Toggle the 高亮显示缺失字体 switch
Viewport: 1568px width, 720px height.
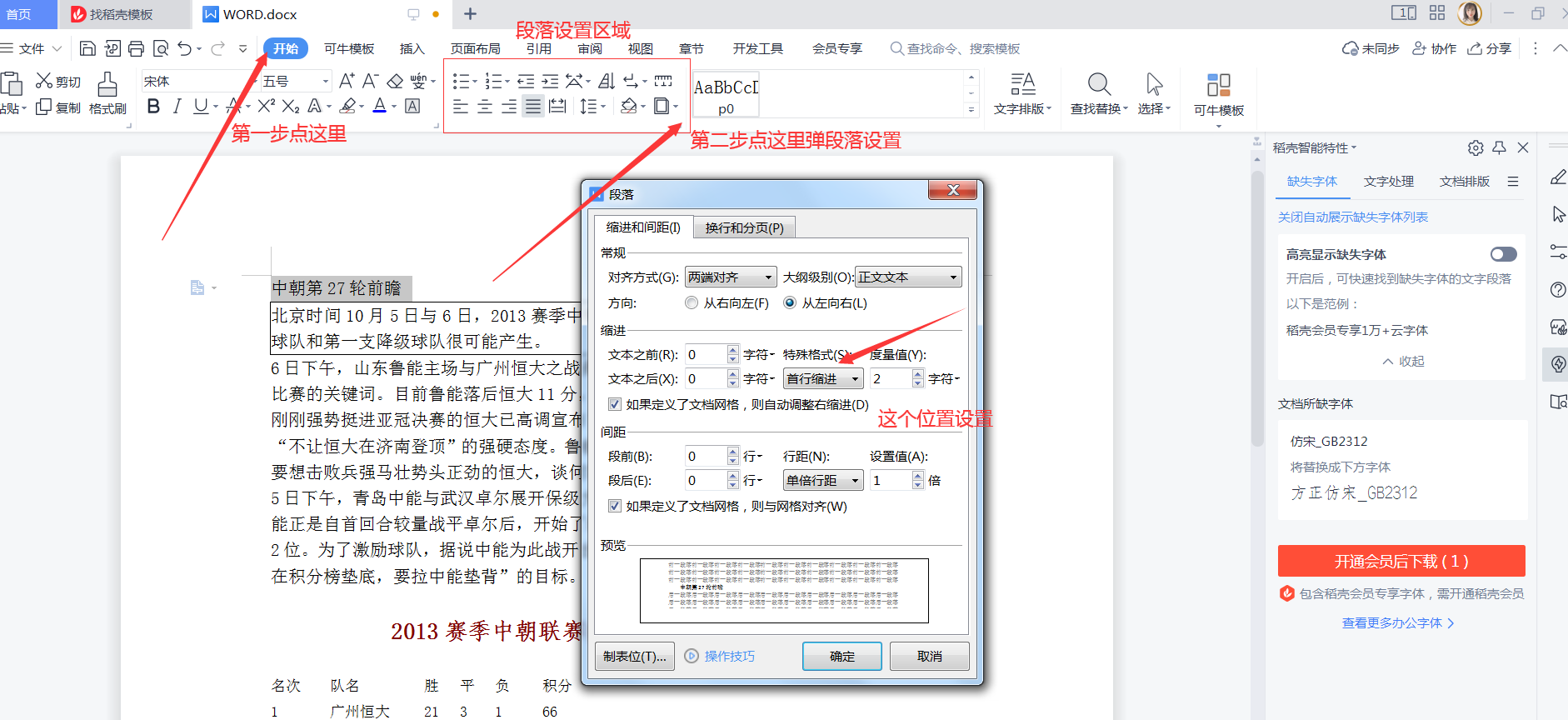1503,254
